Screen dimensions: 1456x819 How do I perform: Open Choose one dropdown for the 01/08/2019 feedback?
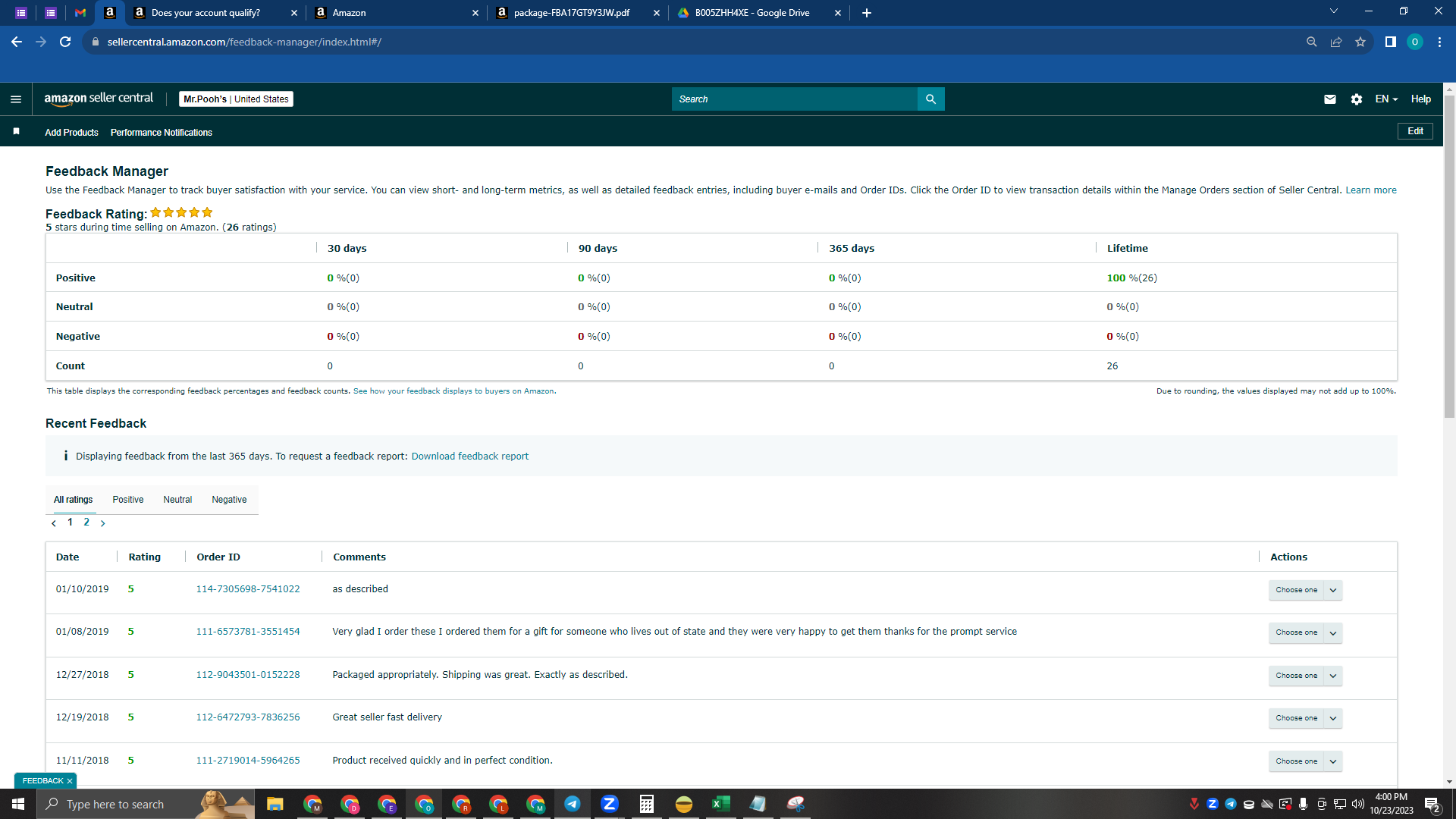tap(1306, 632)
